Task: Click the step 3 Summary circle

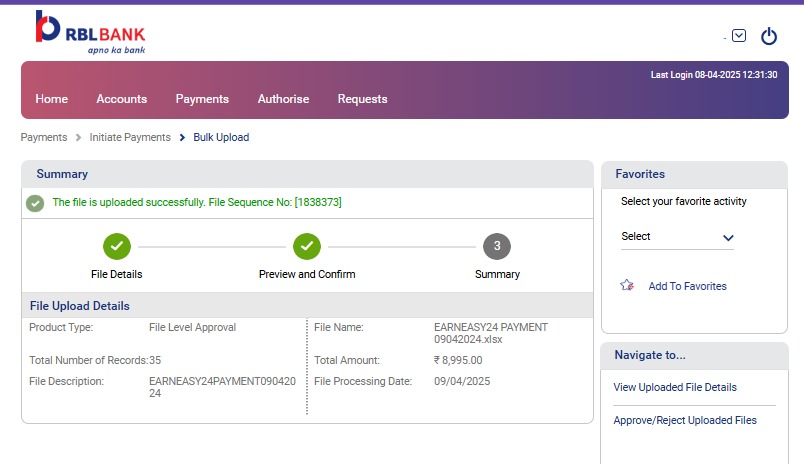Action: (497, 246)
